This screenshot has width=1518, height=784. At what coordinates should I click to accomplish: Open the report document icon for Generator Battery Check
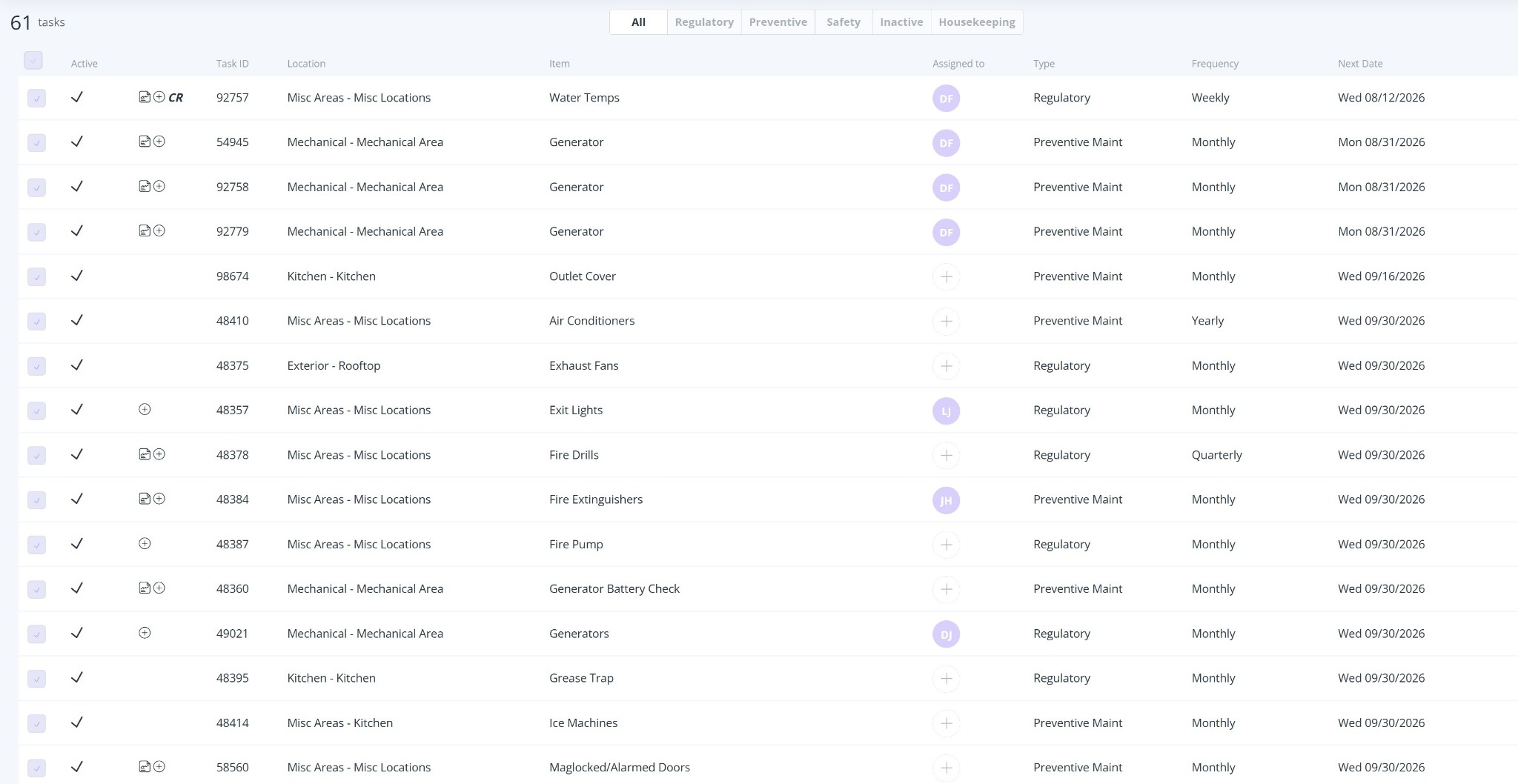tap(145, 588)
